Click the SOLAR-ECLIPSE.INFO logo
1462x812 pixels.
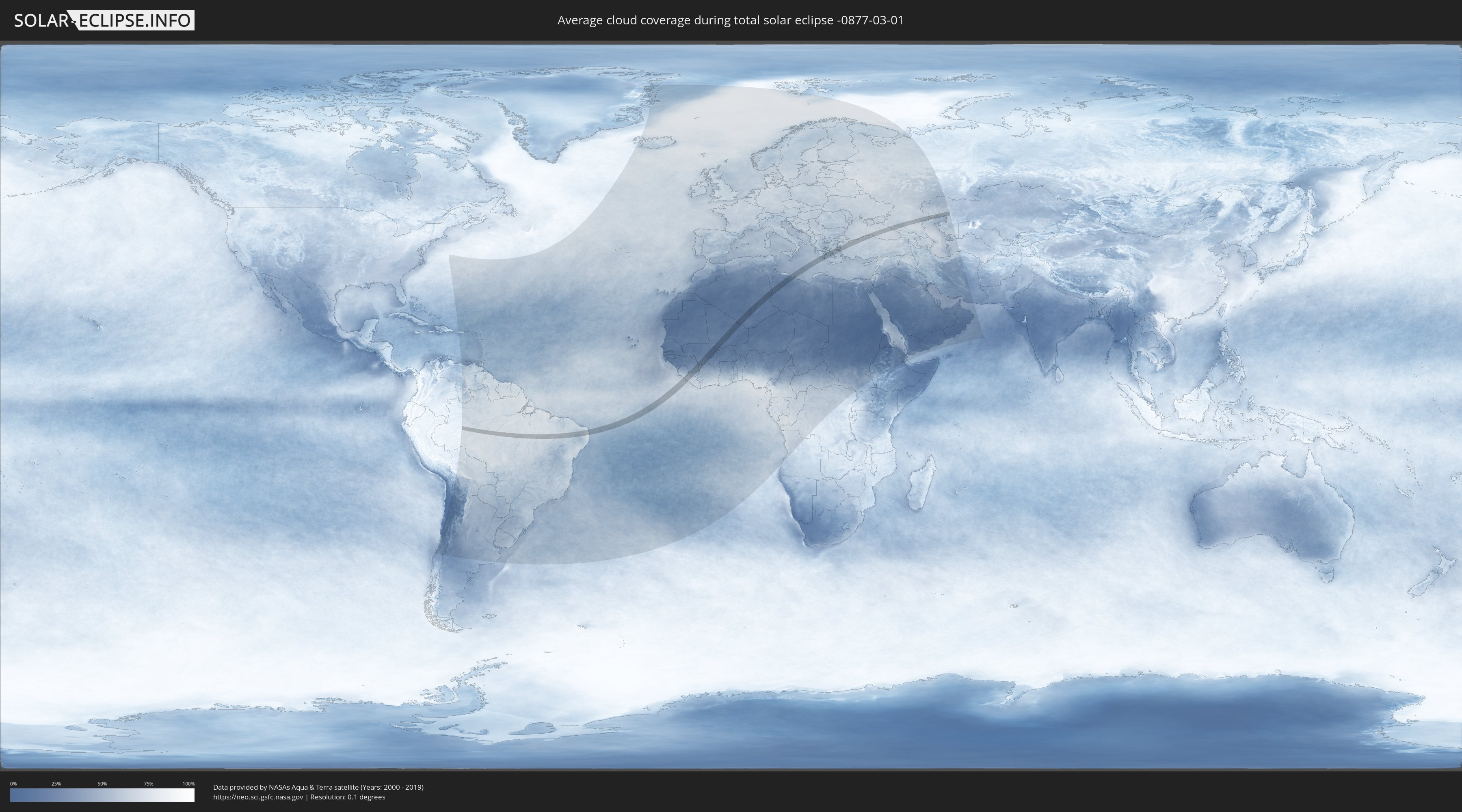(104, 20)
